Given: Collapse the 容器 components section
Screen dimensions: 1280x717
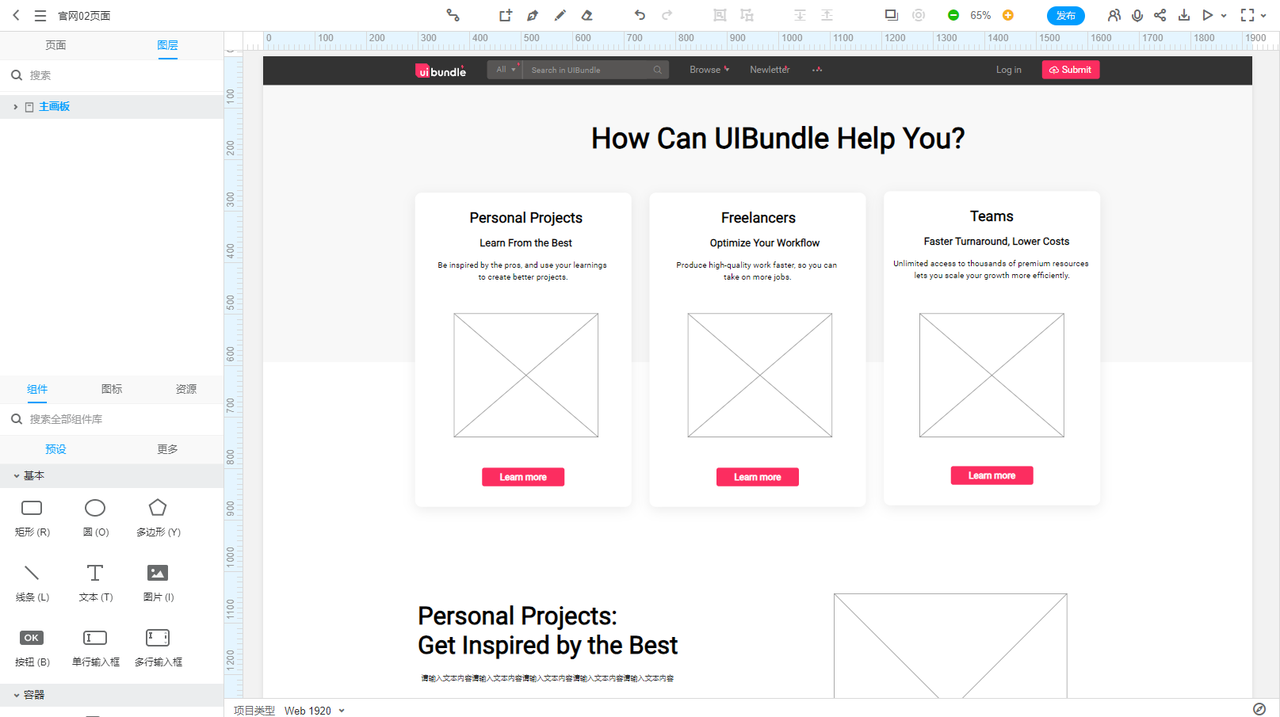Looking at the screenshot, I should tap(16, 695).
